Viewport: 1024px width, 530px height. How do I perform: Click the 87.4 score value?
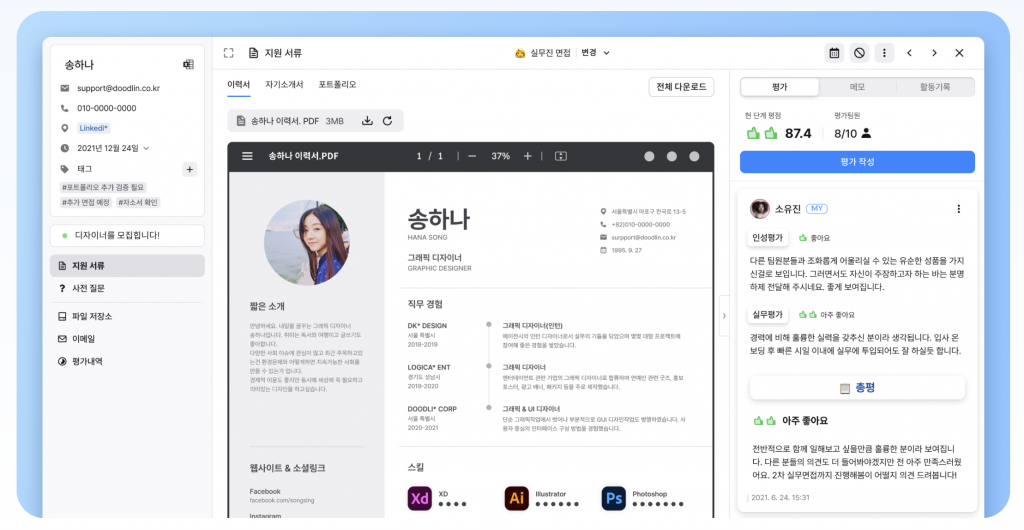pos(797,133)
